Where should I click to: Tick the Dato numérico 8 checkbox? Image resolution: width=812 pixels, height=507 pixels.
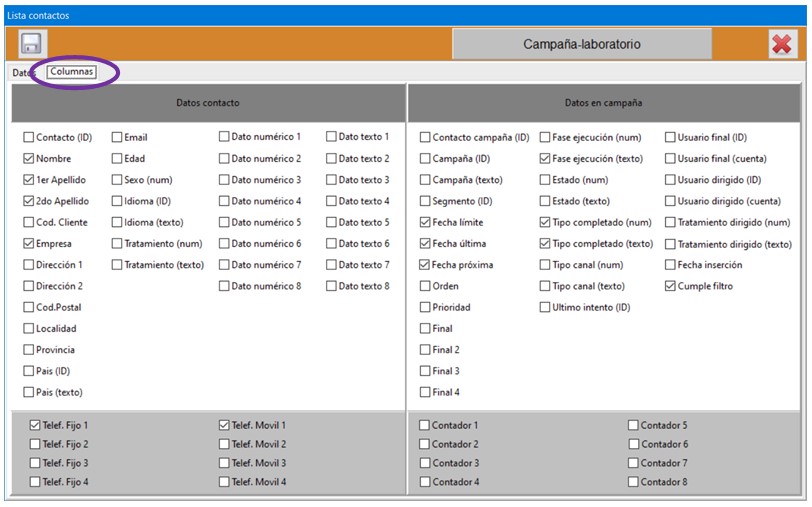click(224, 286)
